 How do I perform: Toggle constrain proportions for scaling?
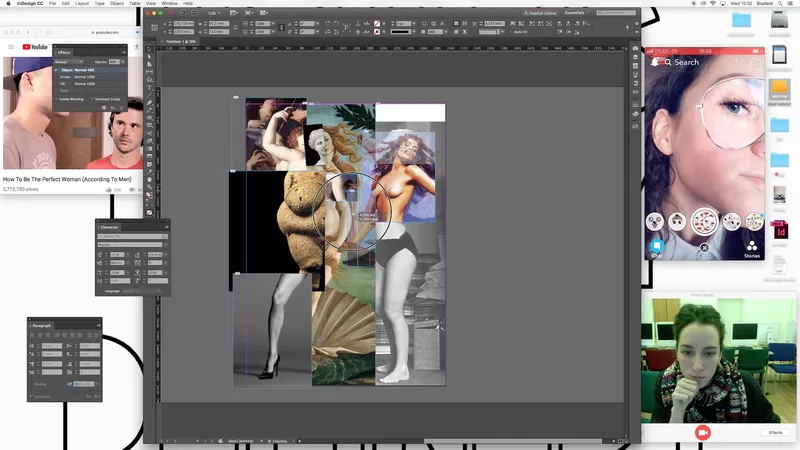point(281,28)
